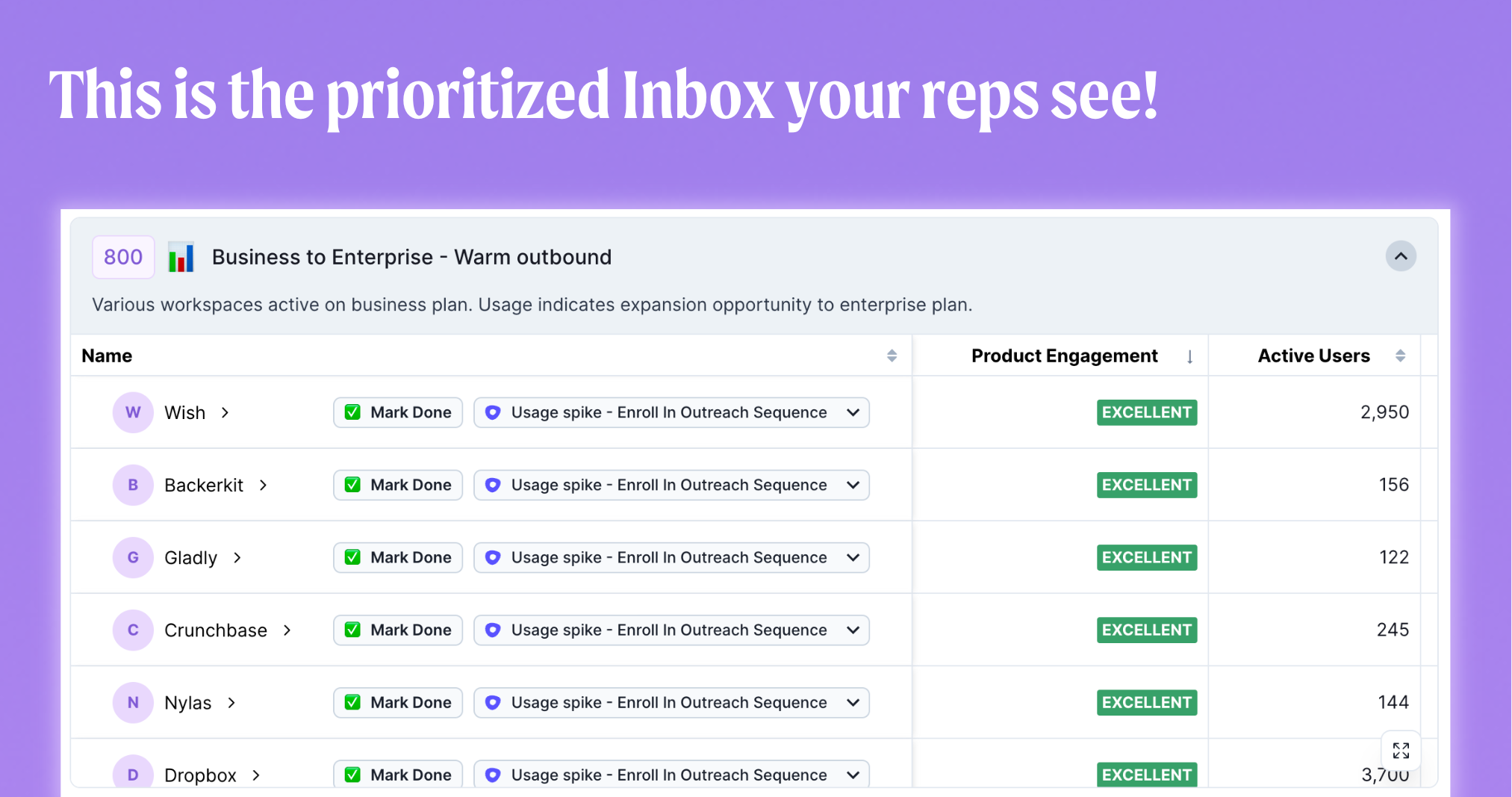The height and width of the screenshot is (797, 1512).
Task: Mark Crunchbase as done
Action: [x=398, y=630]
